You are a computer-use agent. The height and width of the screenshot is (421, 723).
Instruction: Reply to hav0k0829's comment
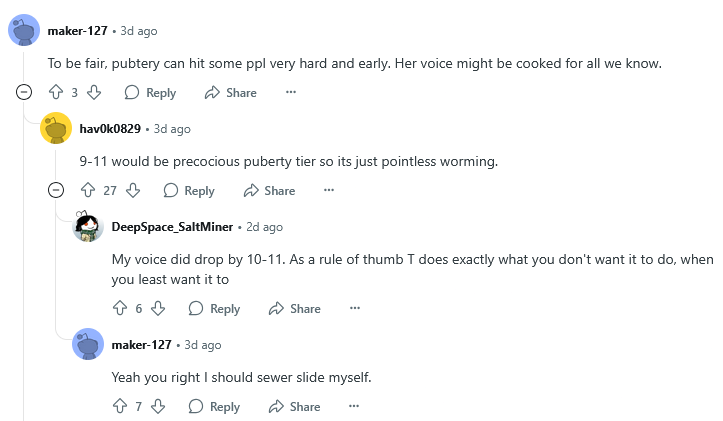(x=189, y=191)
